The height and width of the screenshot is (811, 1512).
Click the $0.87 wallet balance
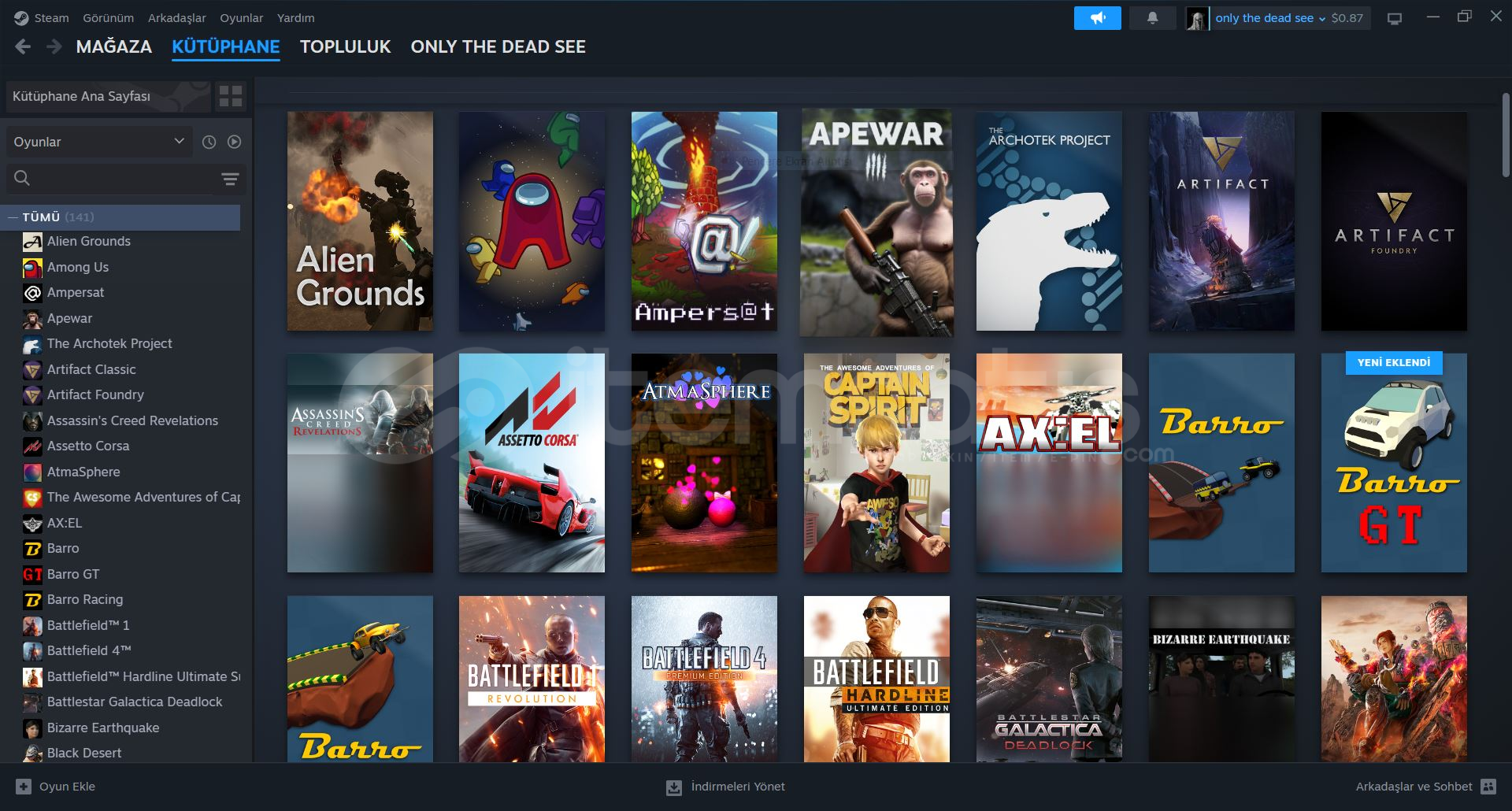pos(1347,18)
